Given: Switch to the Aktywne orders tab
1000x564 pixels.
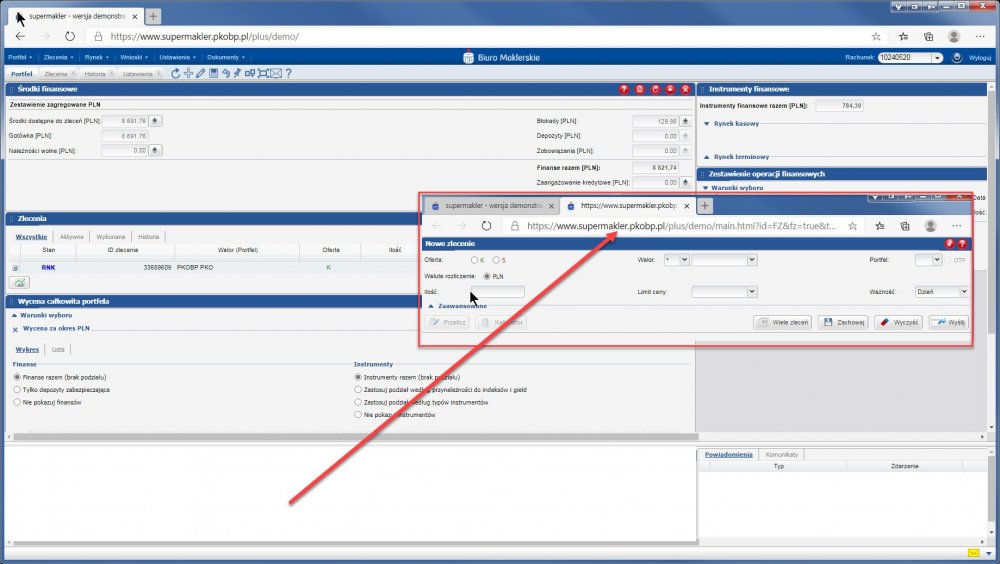Looking at the screenshot, I should click(71, 237).
